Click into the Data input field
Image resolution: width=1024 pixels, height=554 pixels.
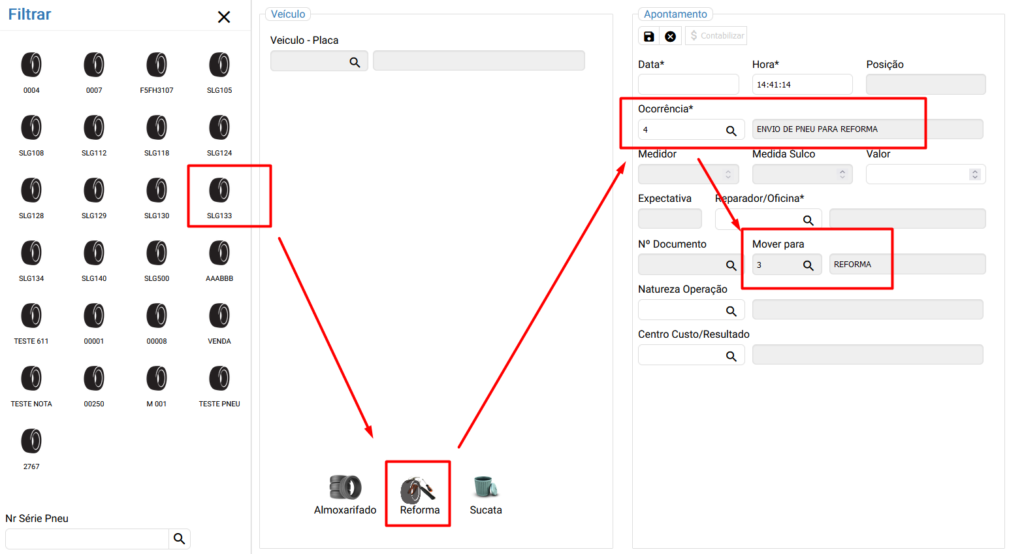(688, 85)
